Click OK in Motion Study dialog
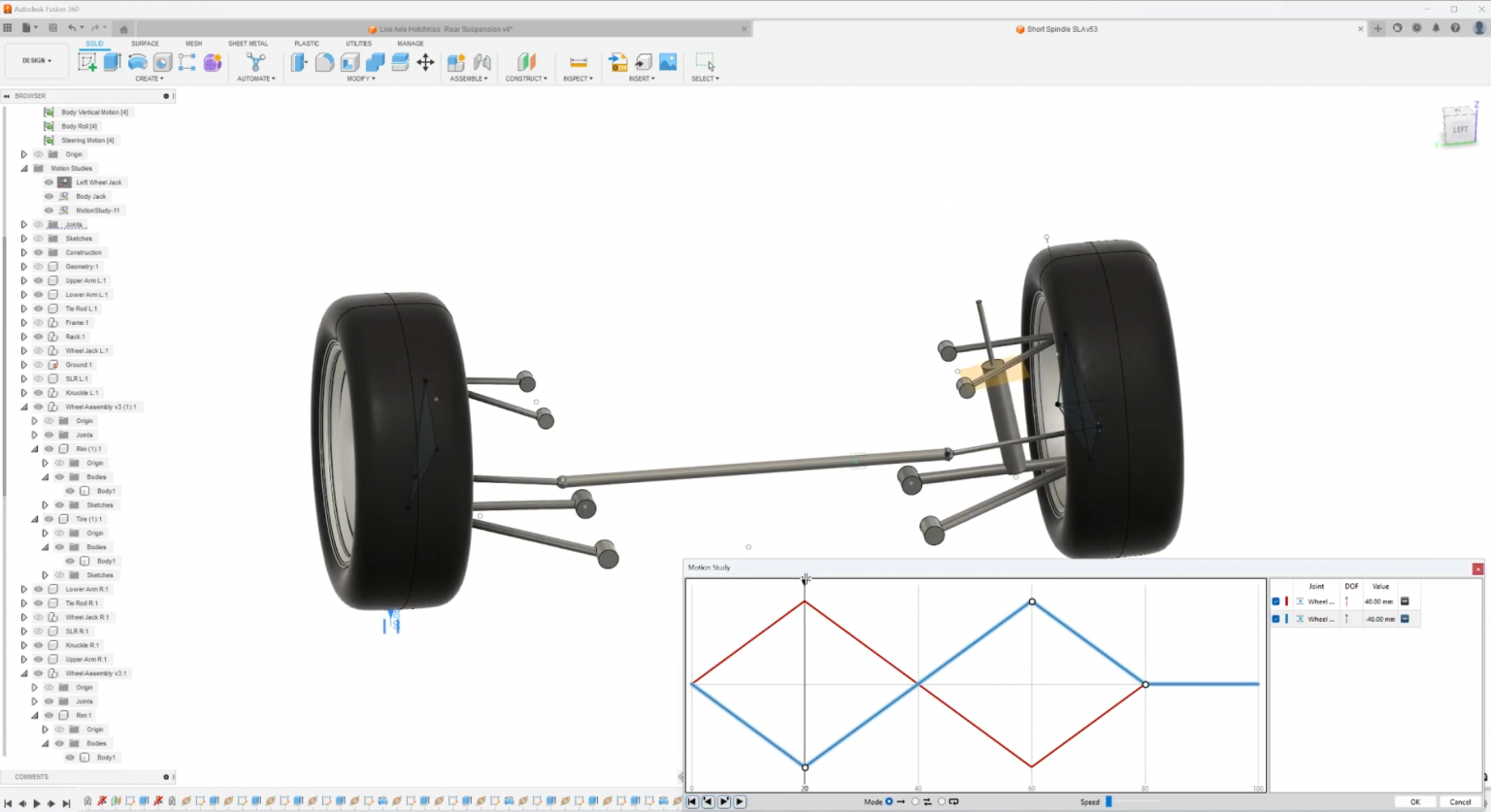Viewport: 1491px width, 812px height. (1414, 801)
